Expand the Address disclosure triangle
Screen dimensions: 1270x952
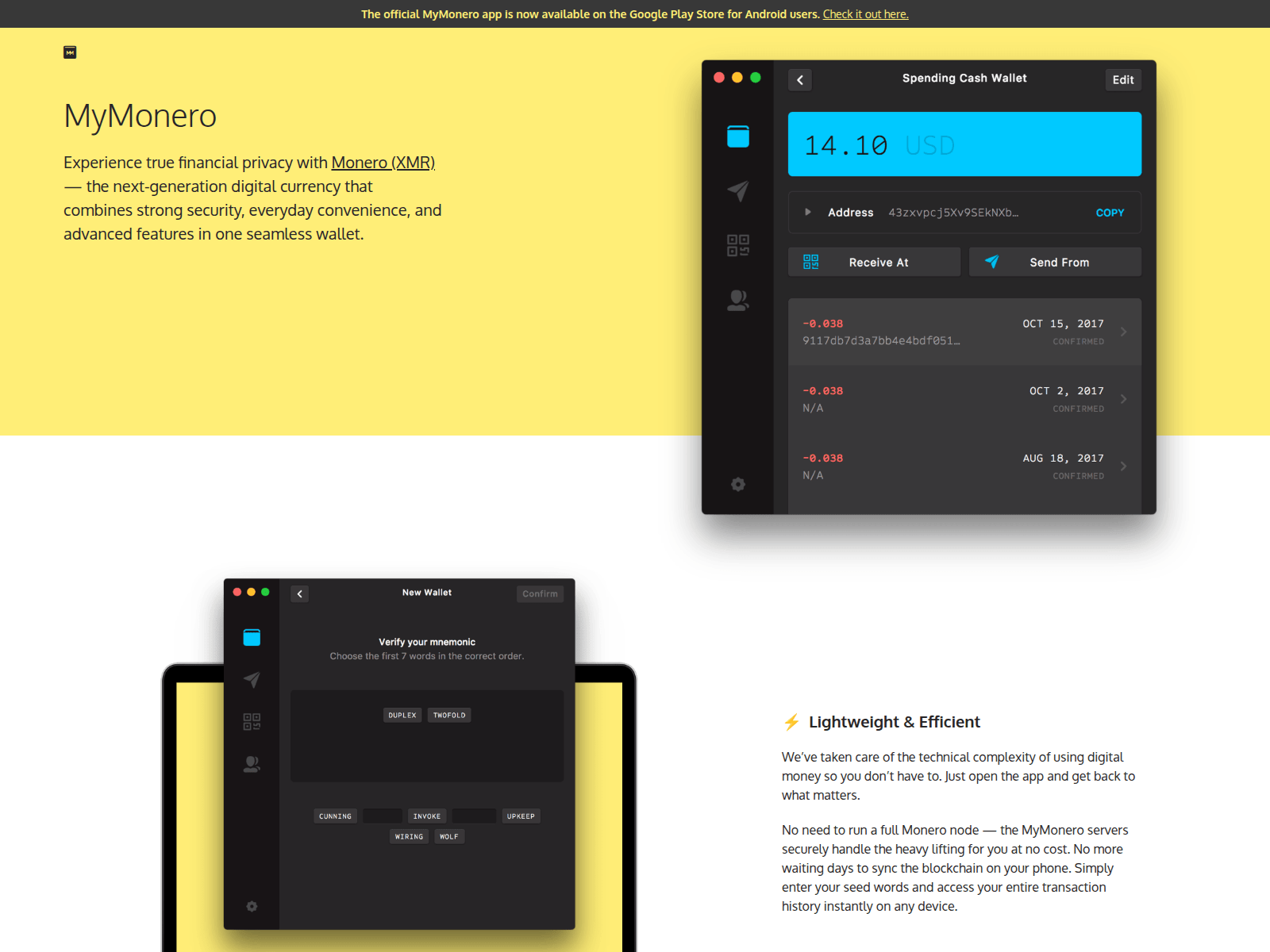(x=808, y=212)
